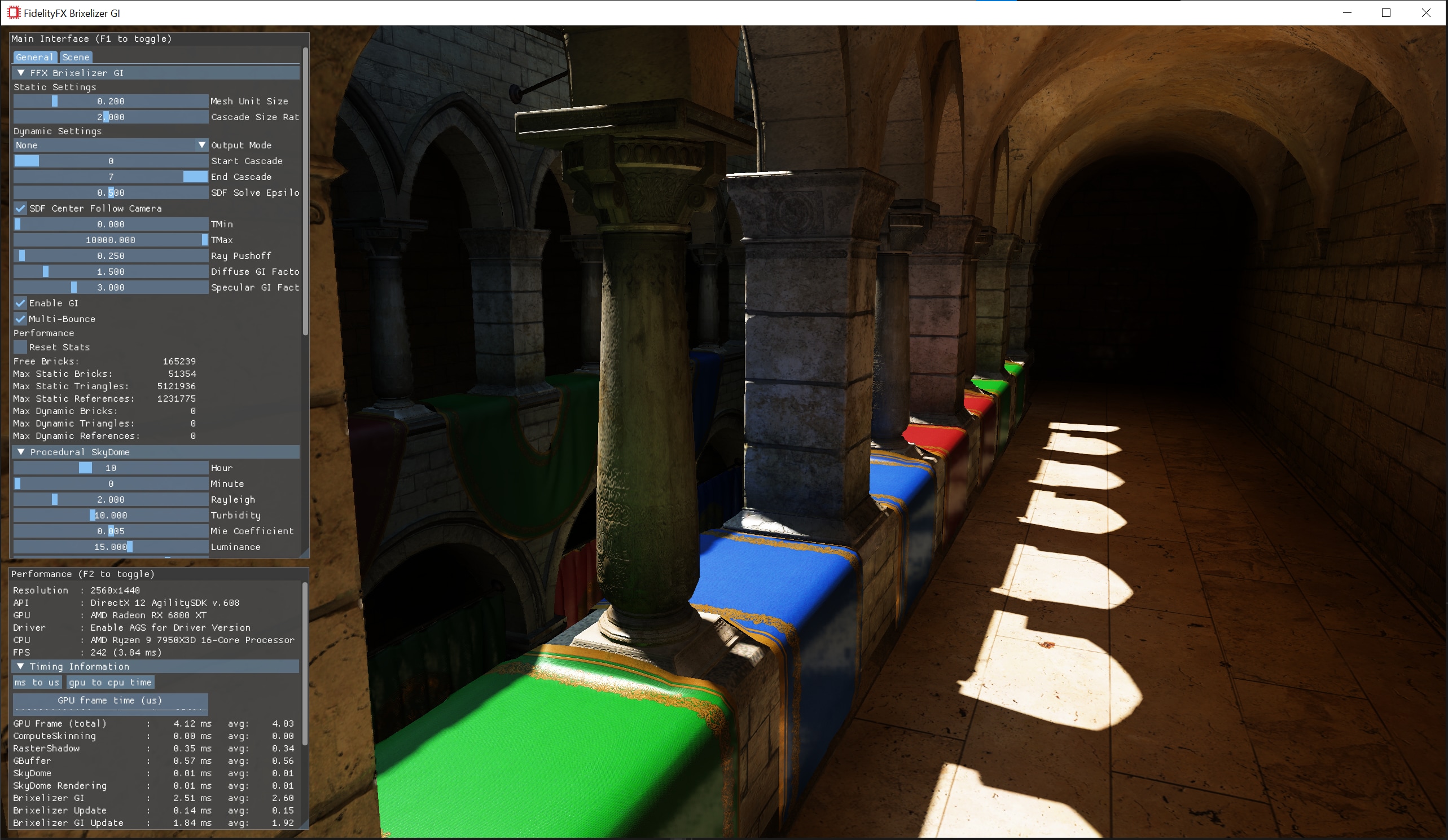Viewport: 1448px width, 840px height.
Task: Close the FidelityFX Brixelizer GI window
Action: click(x=1425, y=12)
